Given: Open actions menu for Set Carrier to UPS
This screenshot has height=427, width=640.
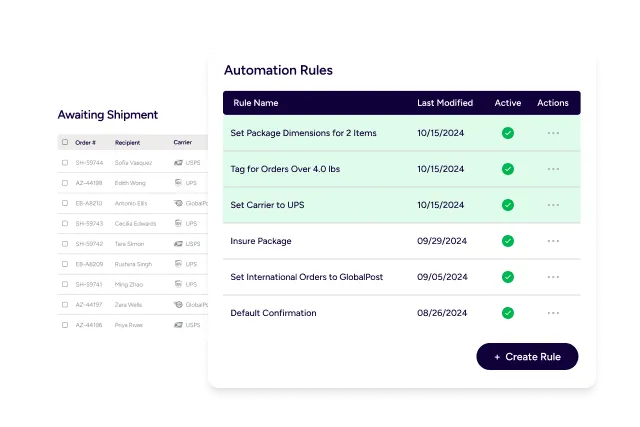Looking at the screenshot, I should (553, 205).
